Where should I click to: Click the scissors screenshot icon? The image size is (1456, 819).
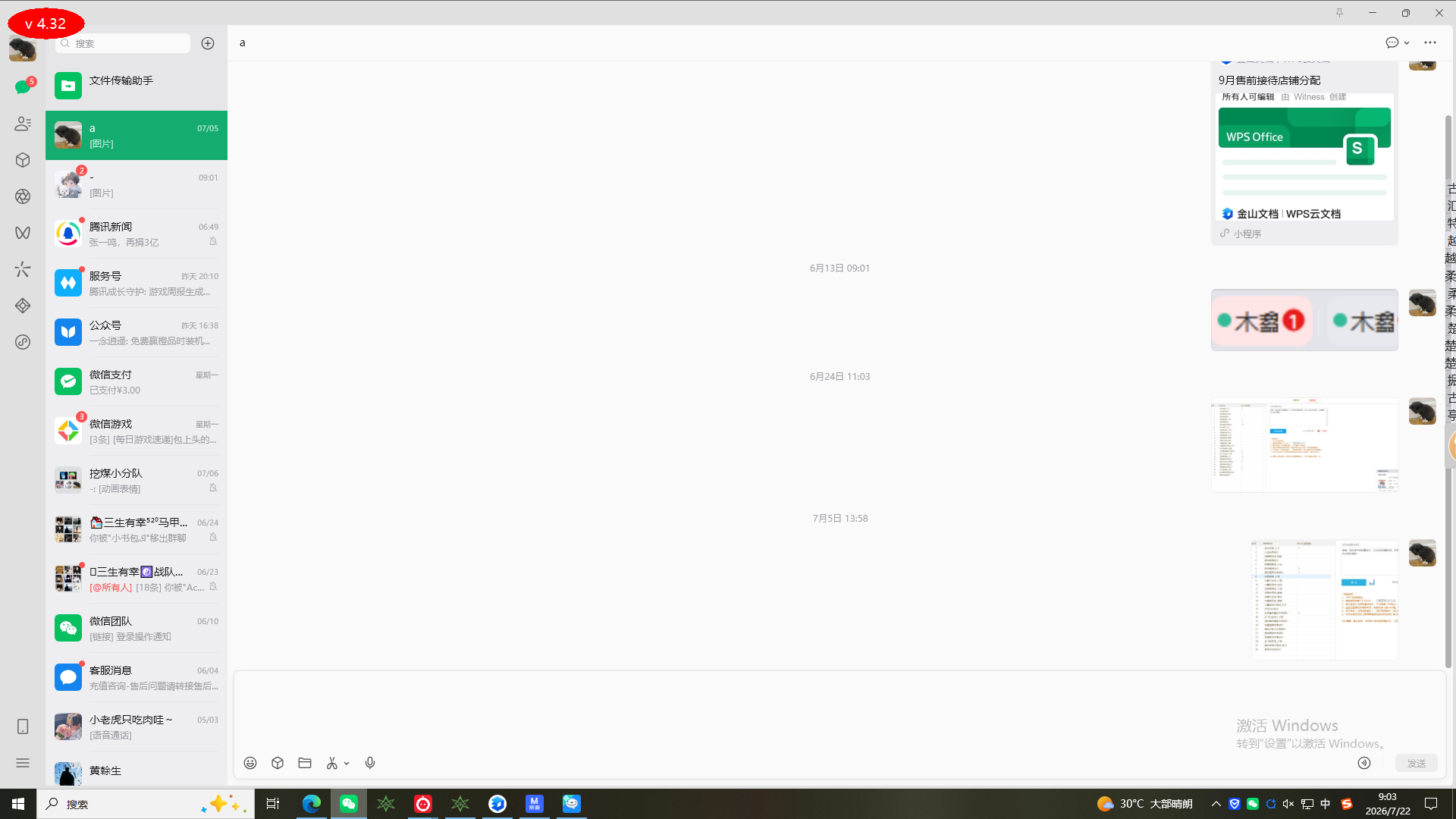332,763
